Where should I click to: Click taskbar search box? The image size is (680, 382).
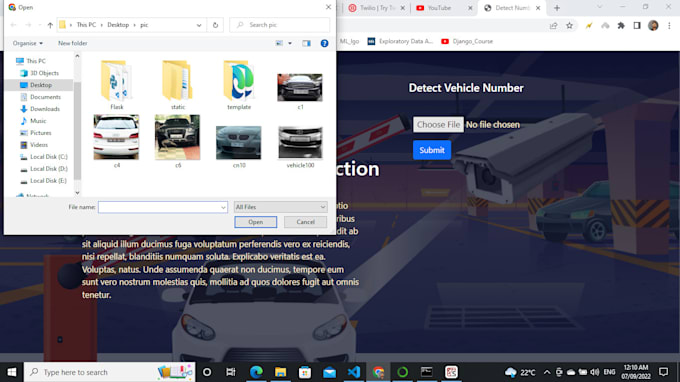click(109, 372)
